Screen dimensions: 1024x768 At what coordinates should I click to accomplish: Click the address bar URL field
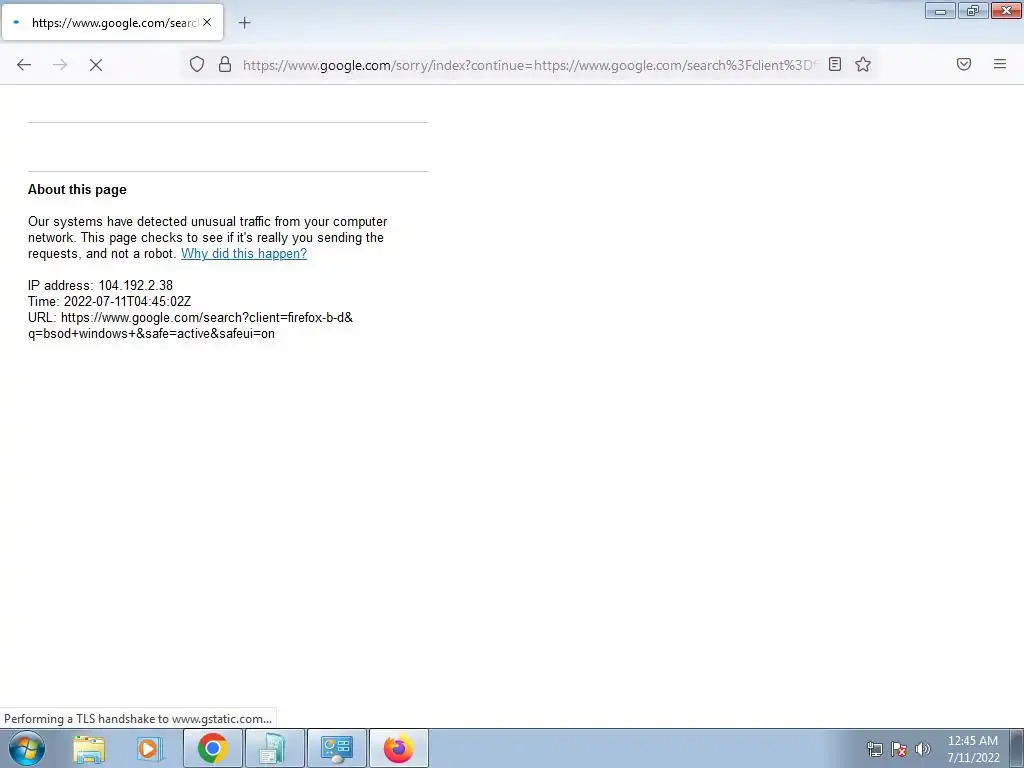tap(529, 65)
